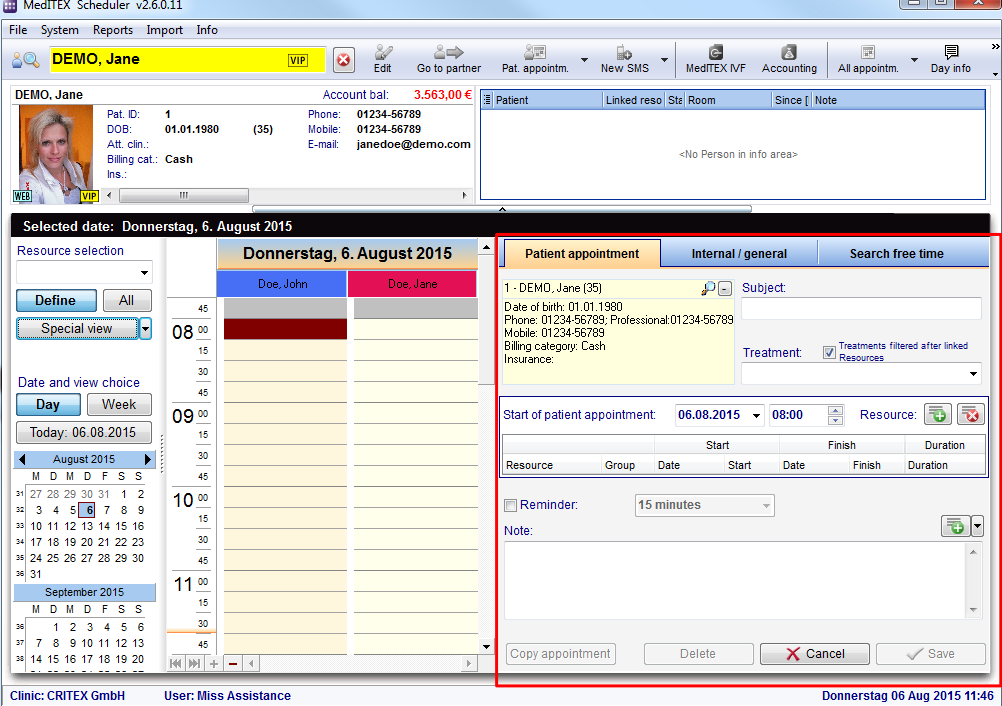This screenshot has width=1002, height=706.
Task: Add a resource with green plus icon
Action: click(937, 415)
